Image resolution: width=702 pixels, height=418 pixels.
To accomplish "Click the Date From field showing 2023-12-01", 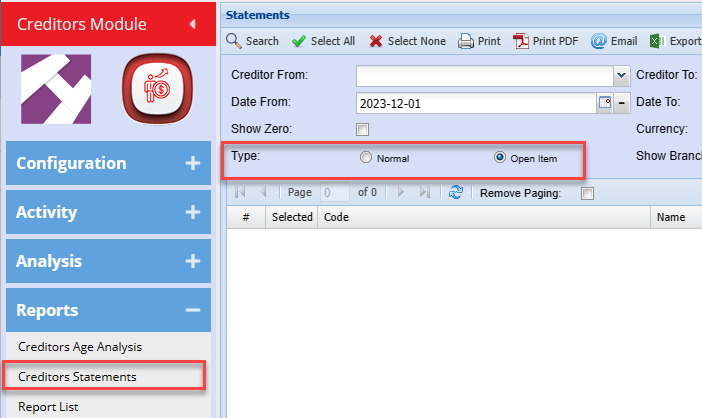I will coord(476,103).
